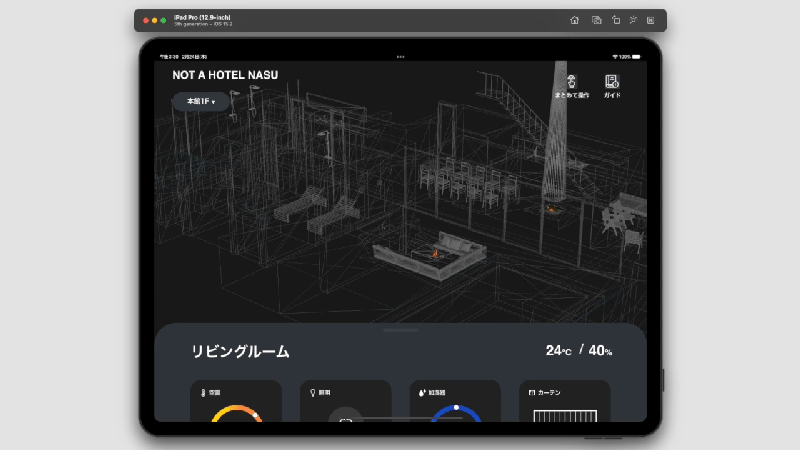Tap the bottom sheet grab handle
800x450 pixels.
(x=401, y=331)
